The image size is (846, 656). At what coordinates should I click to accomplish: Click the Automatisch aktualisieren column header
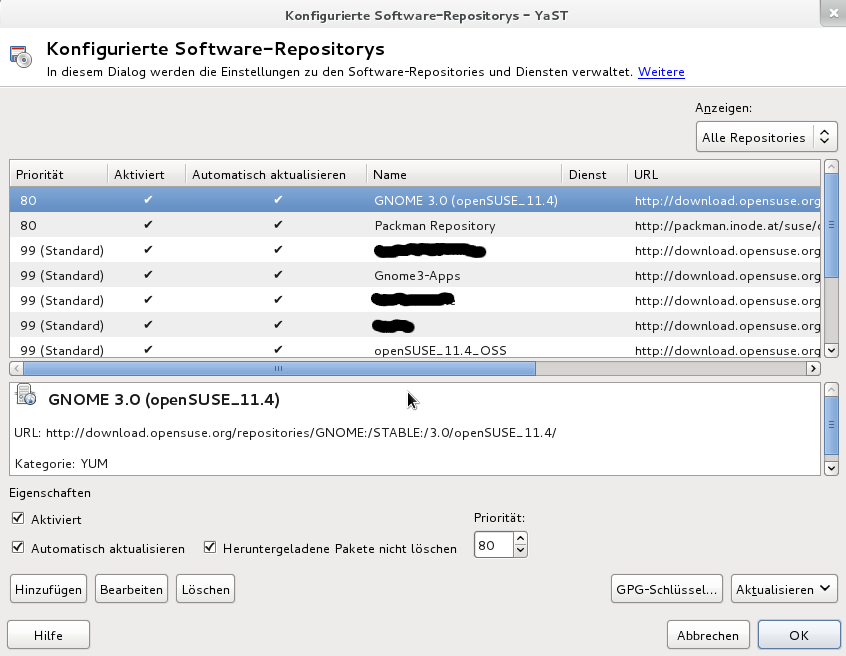pyautogui.click(x=276, y=174)
